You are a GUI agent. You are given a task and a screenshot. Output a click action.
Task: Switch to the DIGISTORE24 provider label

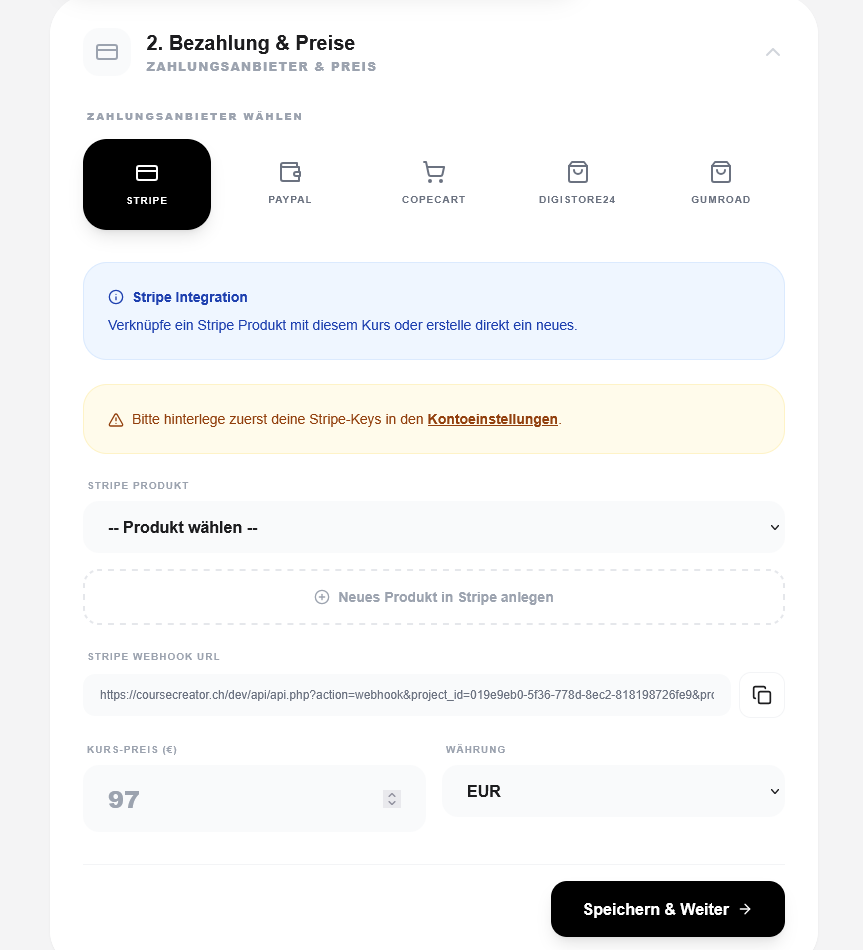[x=578, y=200]
